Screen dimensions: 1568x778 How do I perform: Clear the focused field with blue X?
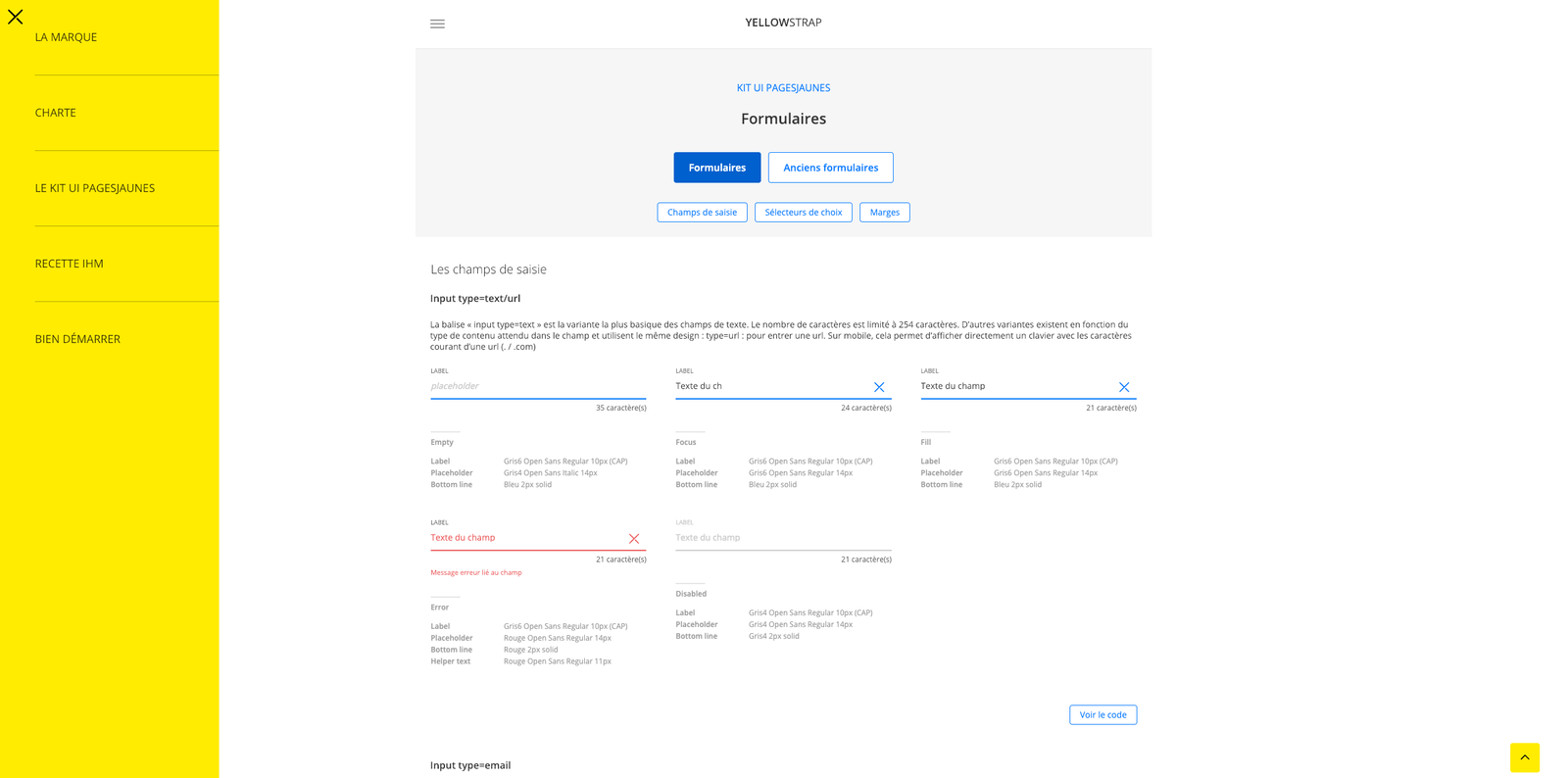tap(879, 387)
